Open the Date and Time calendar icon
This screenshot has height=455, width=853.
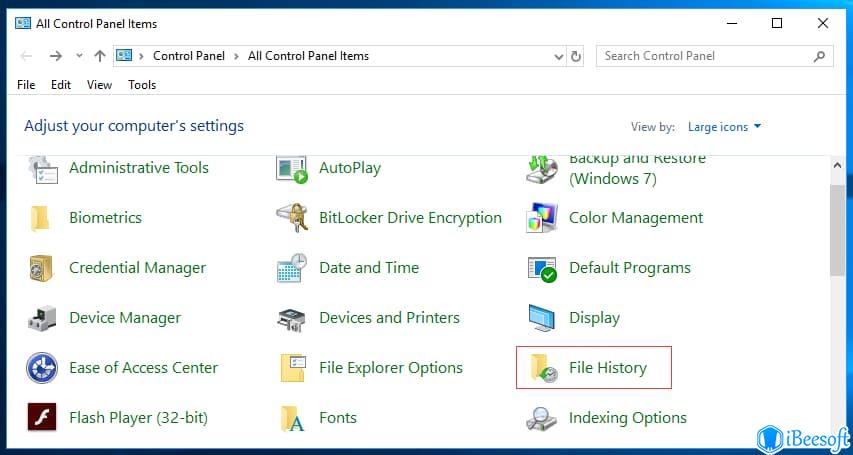click(292, 267)
